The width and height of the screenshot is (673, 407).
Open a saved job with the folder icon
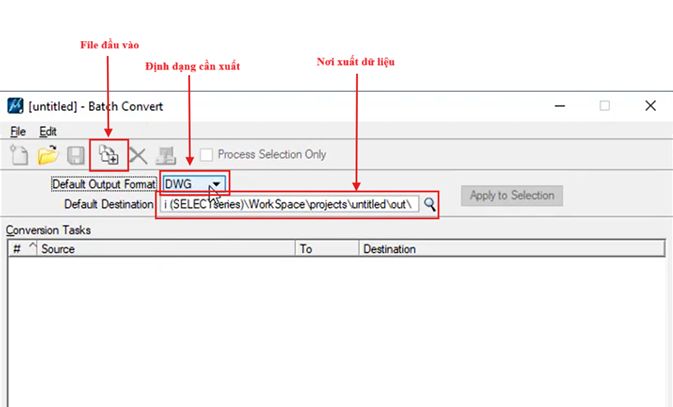click(x=47, y=155)
